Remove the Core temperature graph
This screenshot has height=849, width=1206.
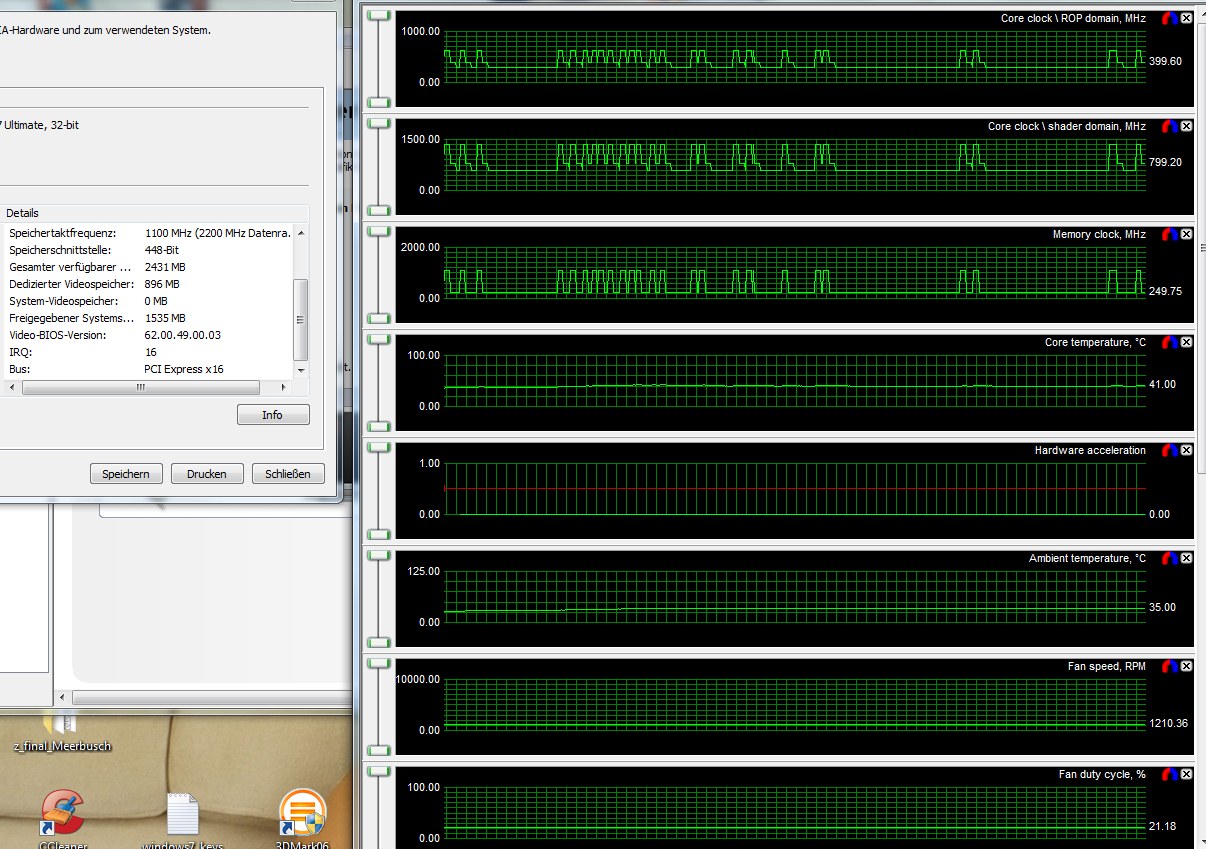pos(1186,342)
